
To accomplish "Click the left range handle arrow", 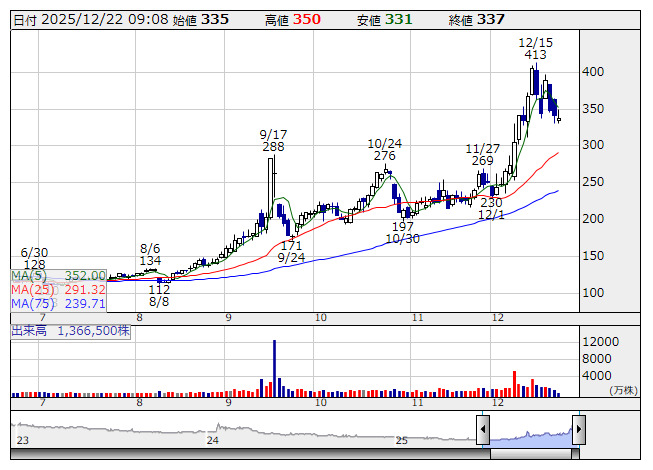I will (483, 430).
